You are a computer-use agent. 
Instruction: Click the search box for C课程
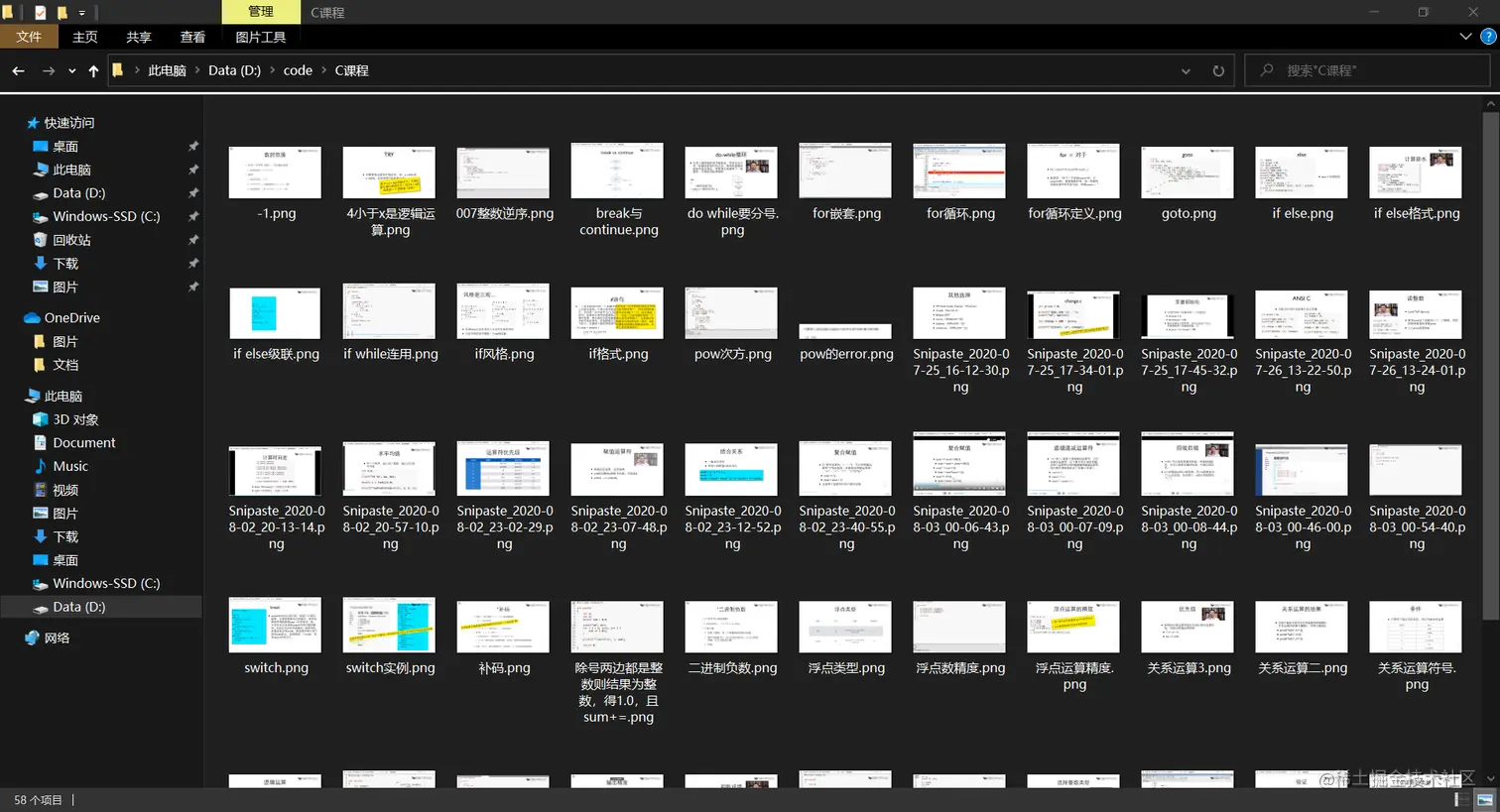click(x=1367, y=70)
